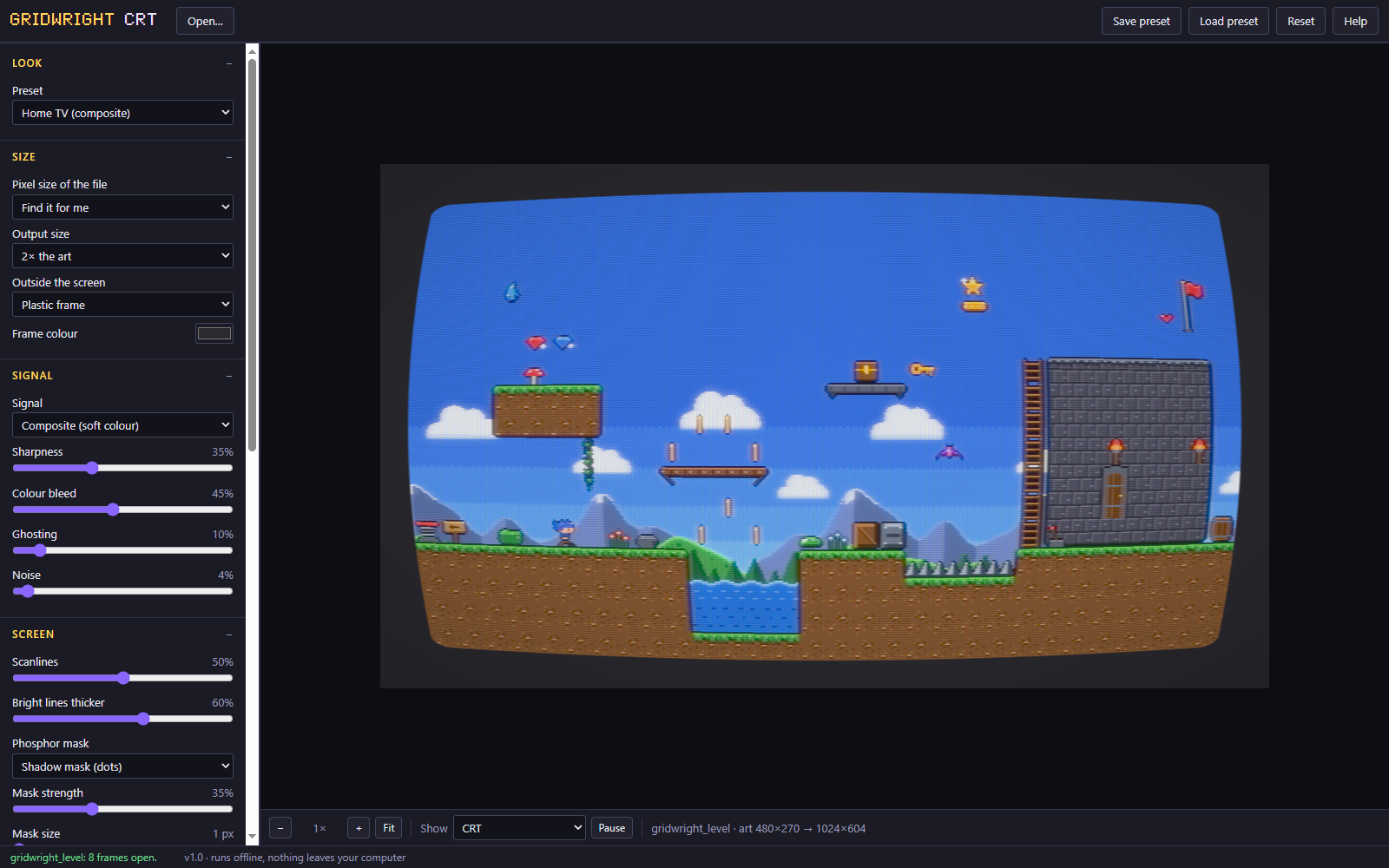Click the Bright lines thicker slider
The width and height of the screenshot is (1389, 868).
pyautogui.click(x=122, y=719)
